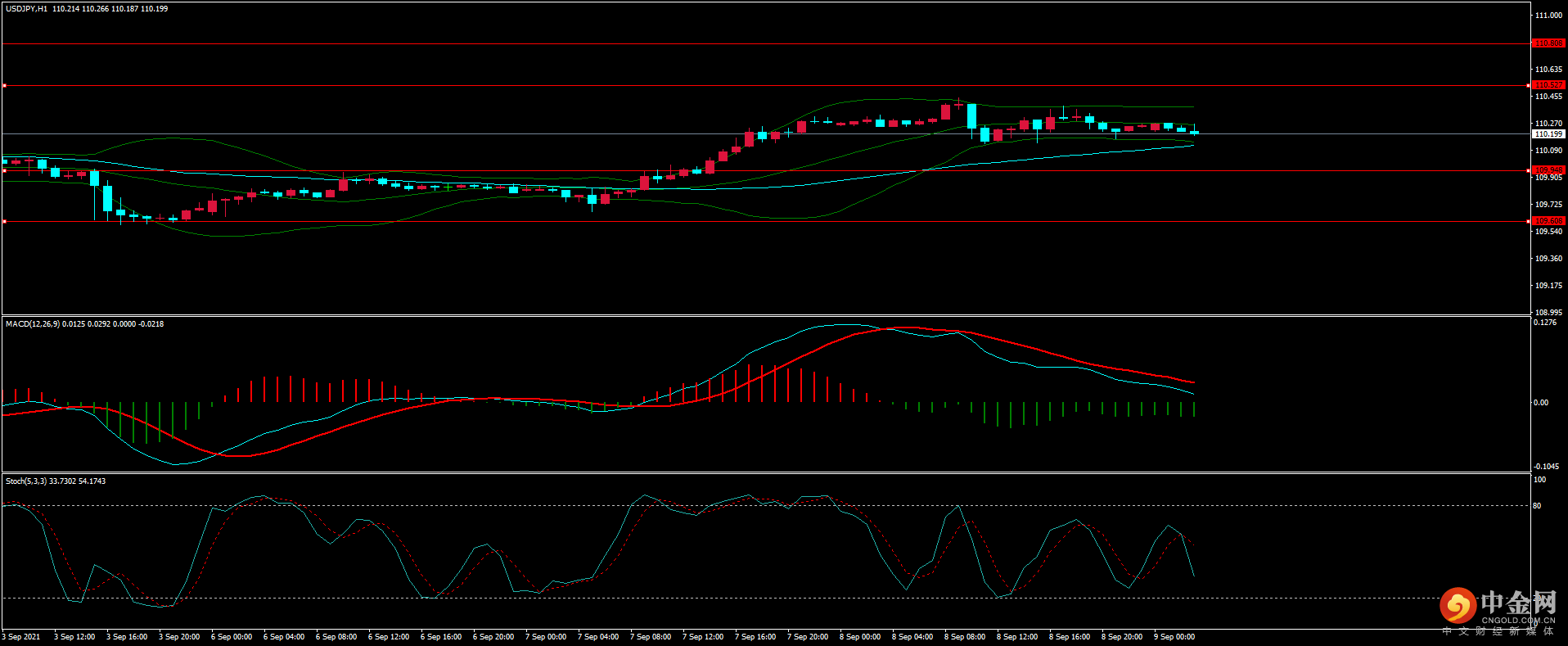The image size is (1568, 646).
Task: Click the CNGOLD.COM.CN watermark text
Action: (1518, 621)
